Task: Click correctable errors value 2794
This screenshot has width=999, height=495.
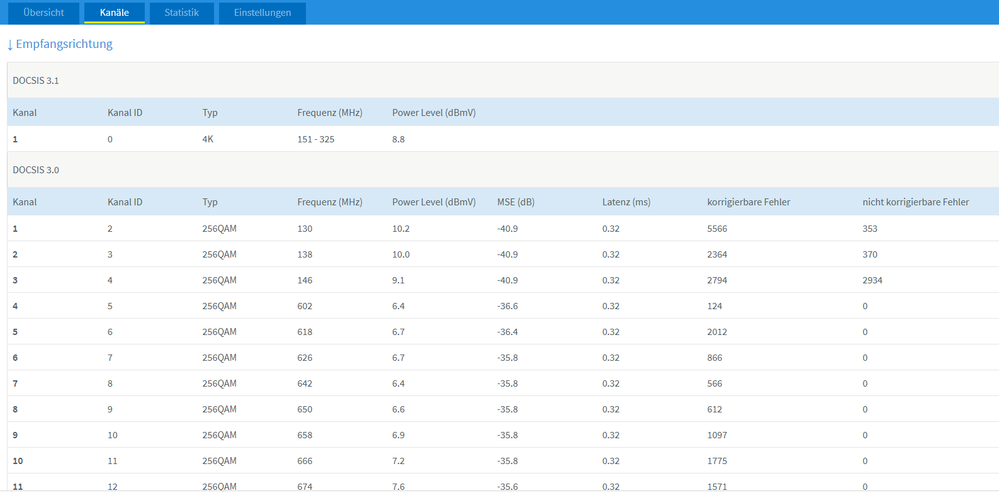Action: 717,280
